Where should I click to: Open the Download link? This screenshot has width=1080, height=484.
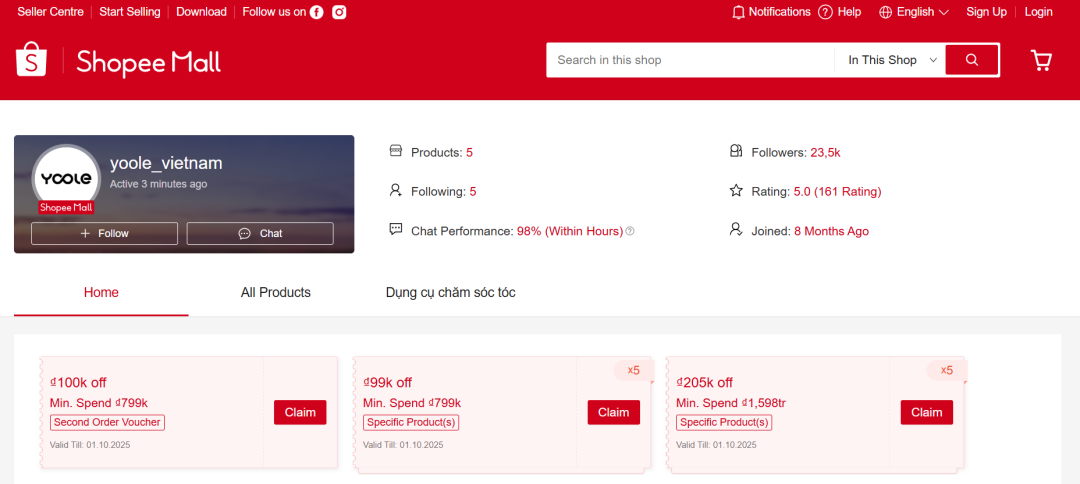(x=201, y=12)
